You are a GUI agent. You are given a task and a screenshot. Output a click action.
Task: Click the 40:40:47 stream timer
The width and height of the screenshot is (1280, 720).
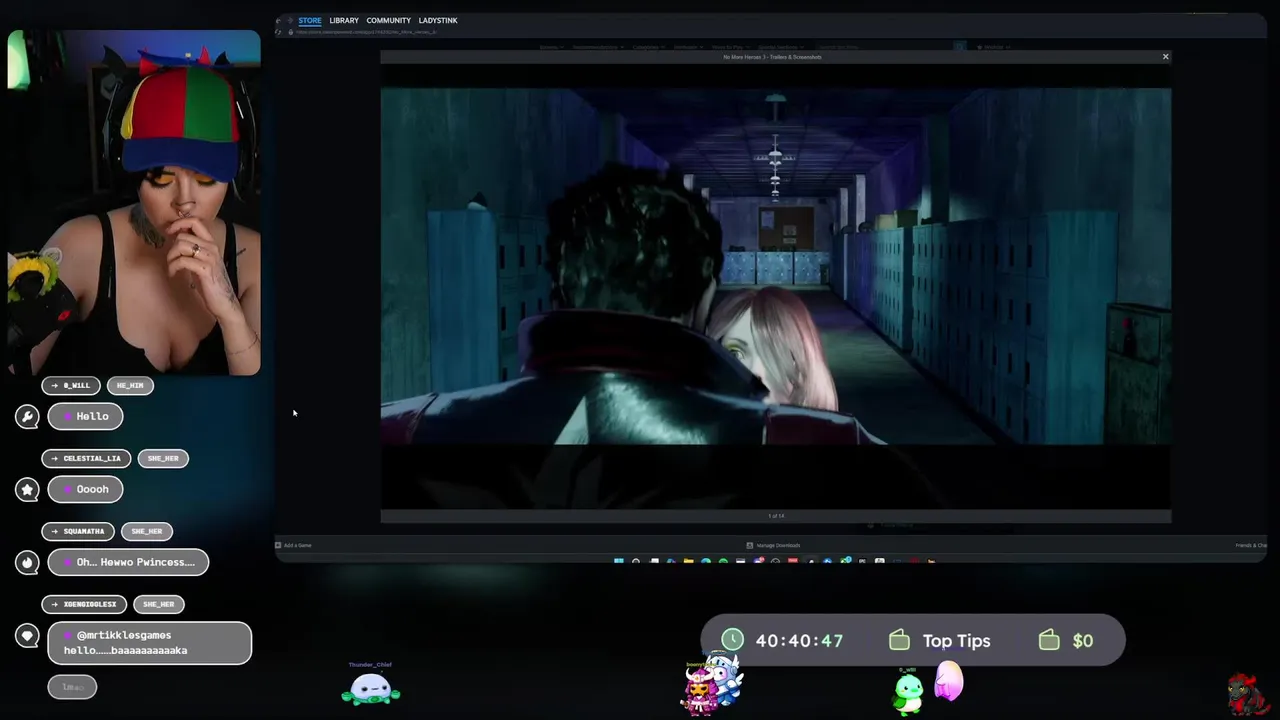799,641
